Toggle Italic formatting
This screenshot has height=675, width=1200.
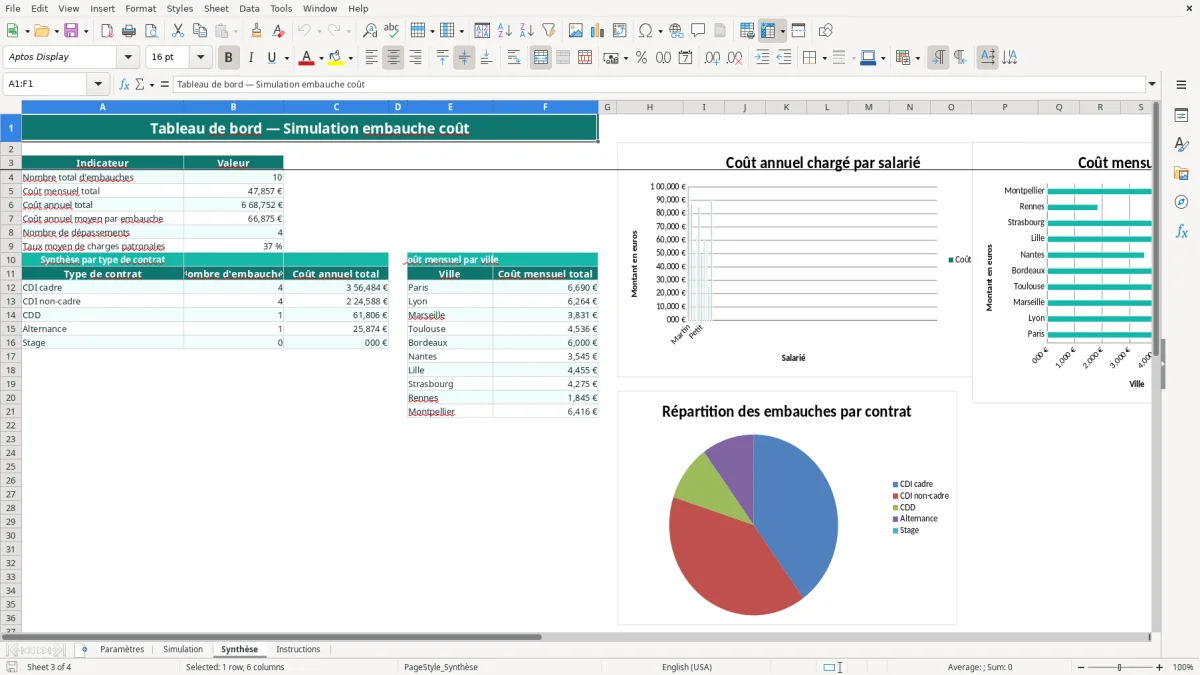point(251,58)
